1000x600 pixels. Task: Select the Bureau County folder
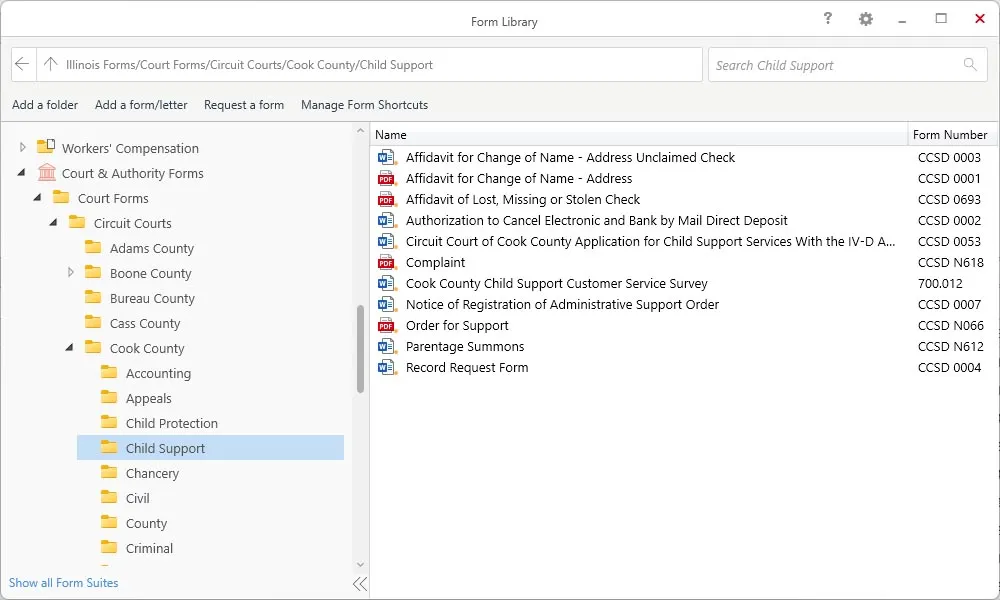(x=152, y=298)
